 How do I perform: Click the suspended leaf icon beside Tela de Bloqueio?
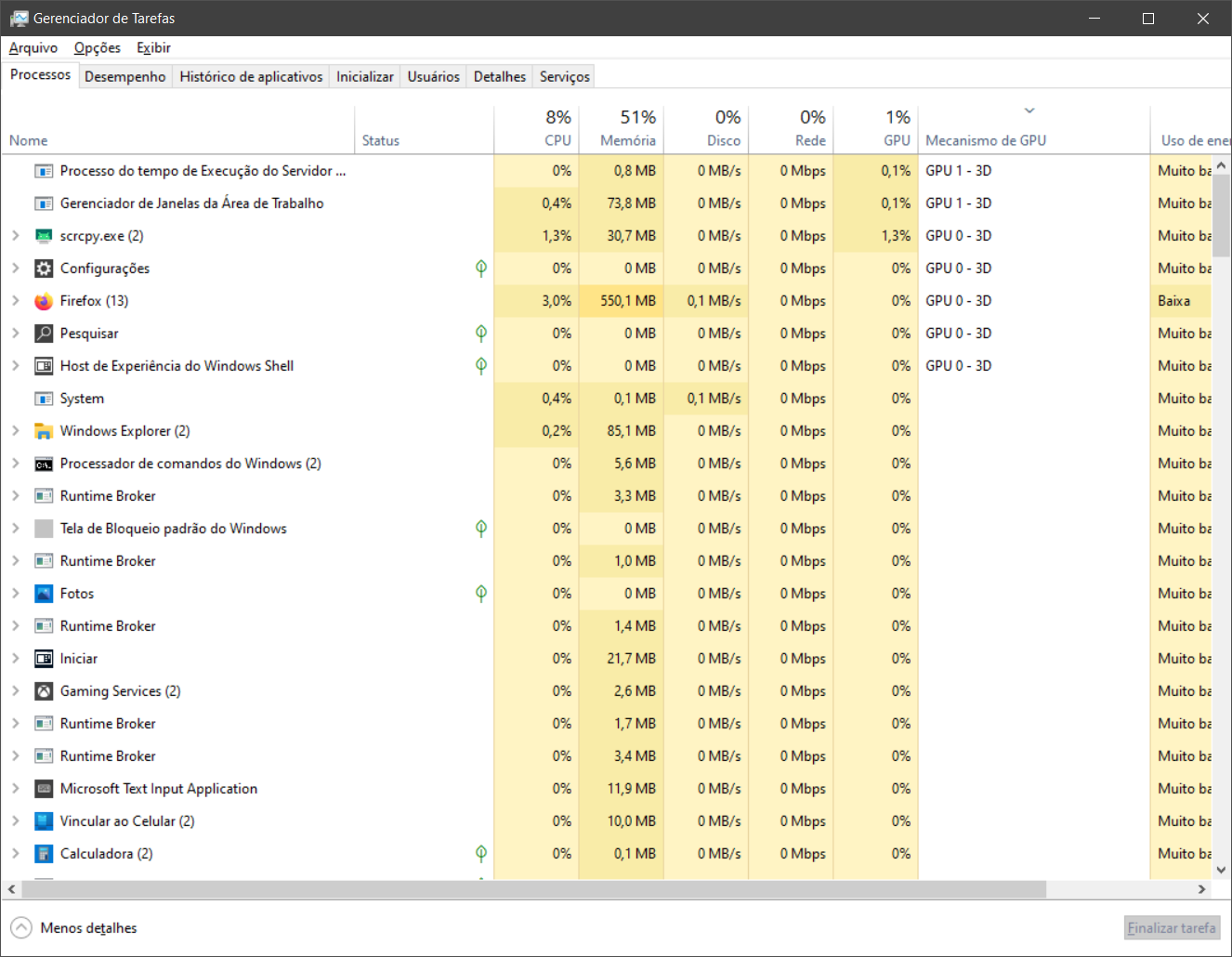tap(481, 529)
